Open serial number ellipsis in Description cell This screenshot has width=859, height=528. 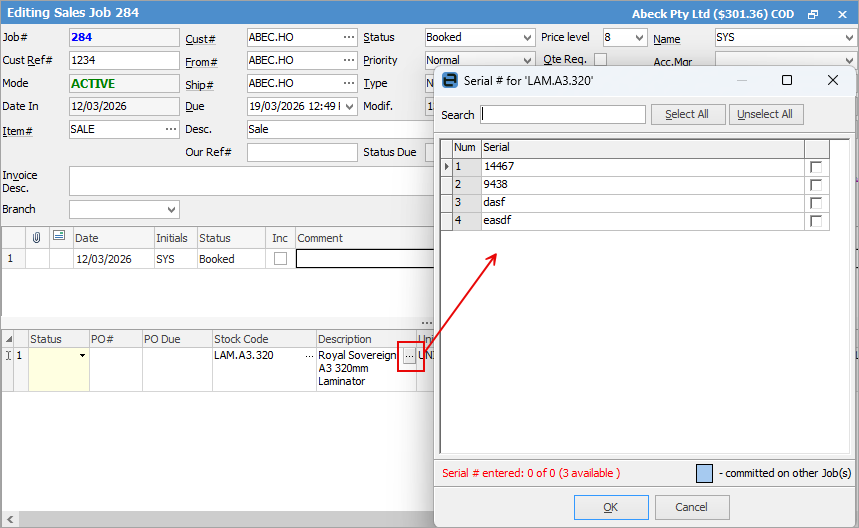coord(409,357)
